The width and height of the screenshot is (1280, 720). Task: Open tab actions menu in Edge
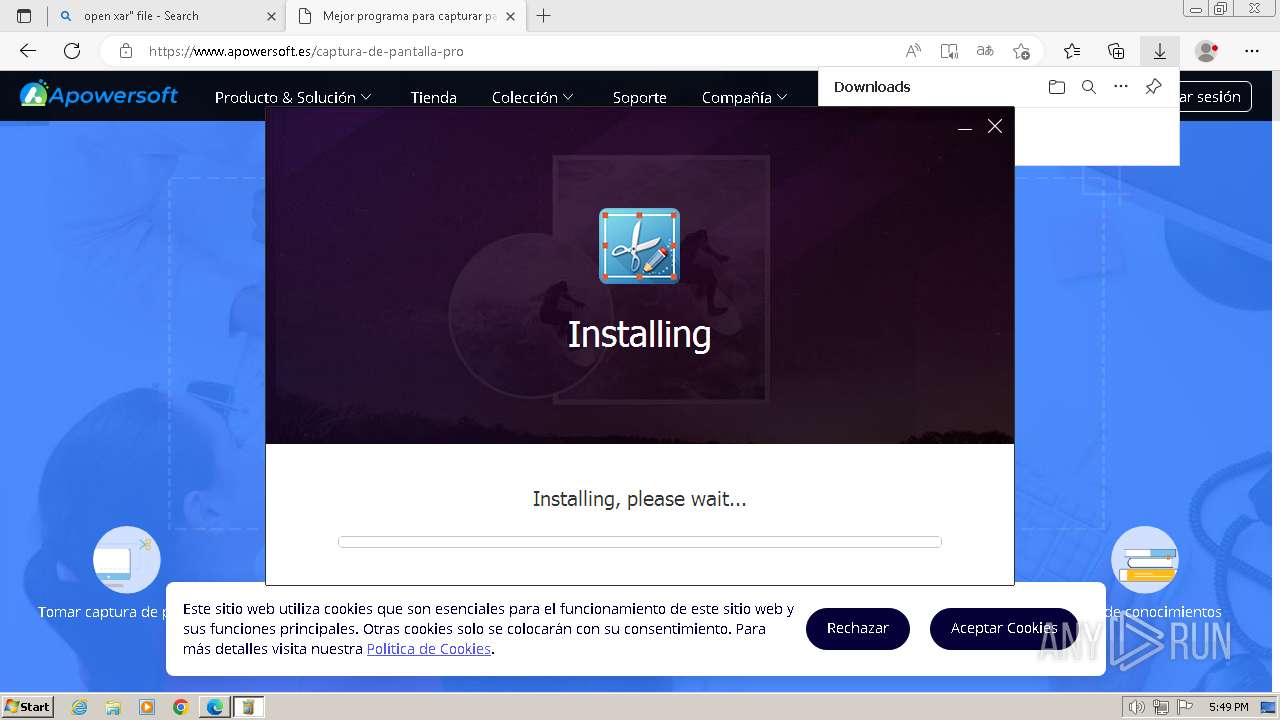(24, 16)
